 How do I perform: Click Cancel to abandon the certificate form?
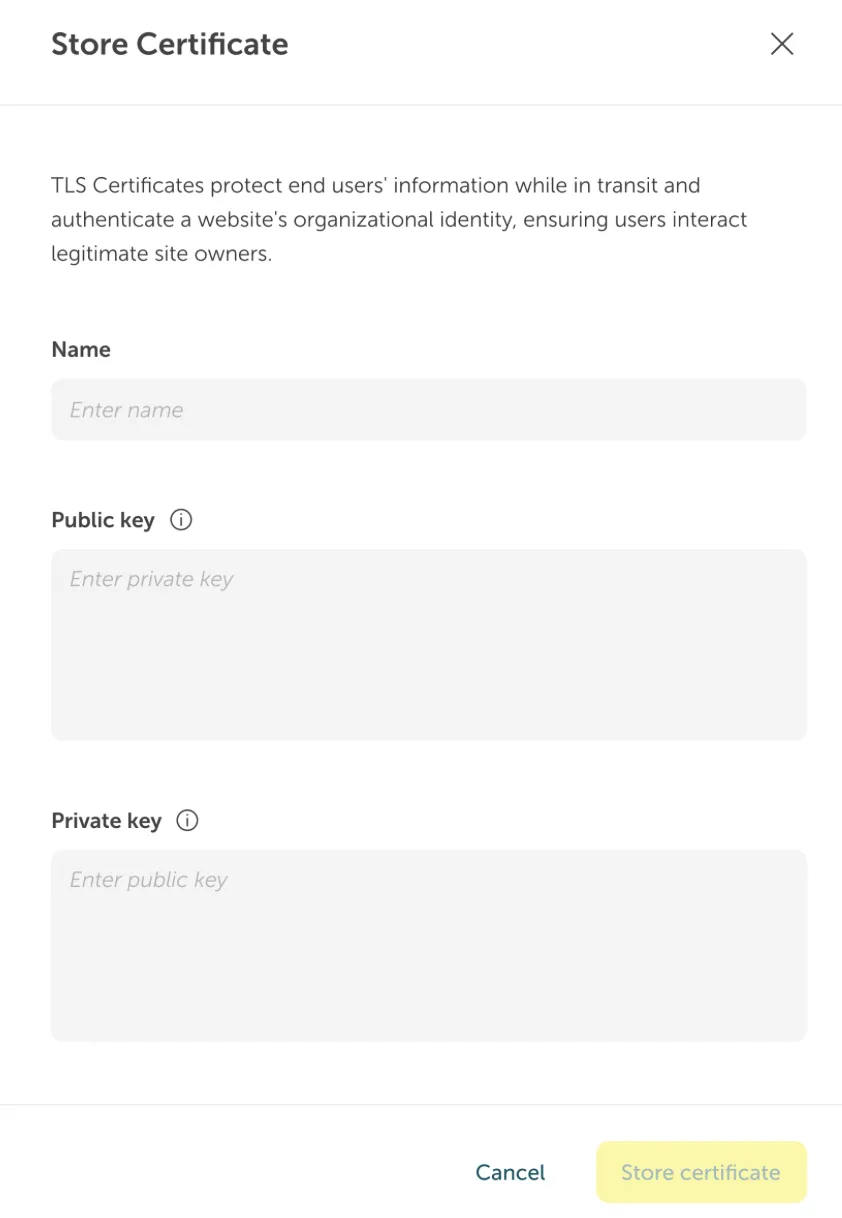coord(510,1172)
